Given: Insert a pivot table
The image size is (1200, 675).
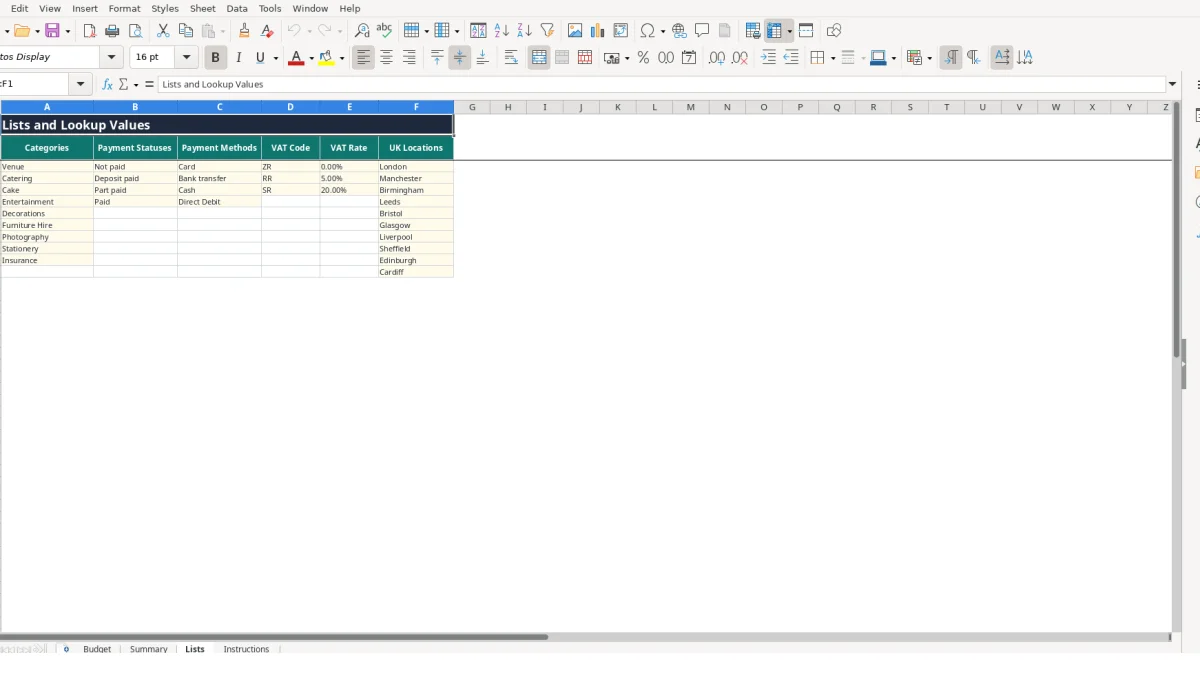Looking at the screenshot, I should click(621, 31).
